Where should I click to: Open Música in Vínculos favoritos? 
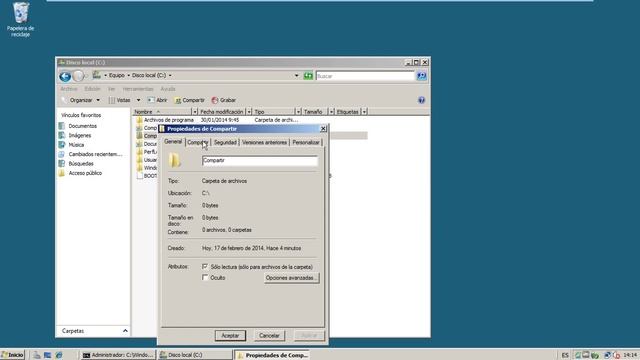pyautogui.click(x=76, y=145)
